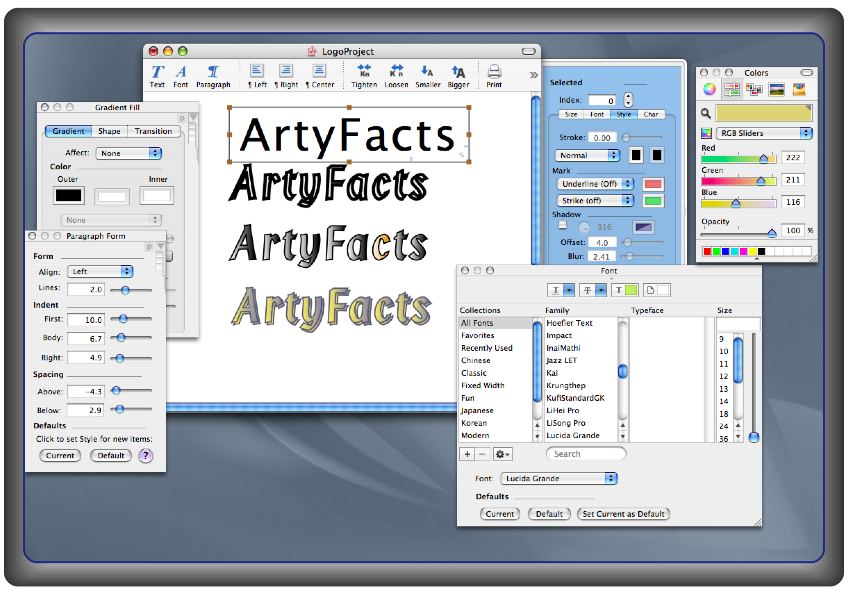Viewport: 850px width, 600px height.
Task: Click Set Current as Default button
Action: [623, 514]
